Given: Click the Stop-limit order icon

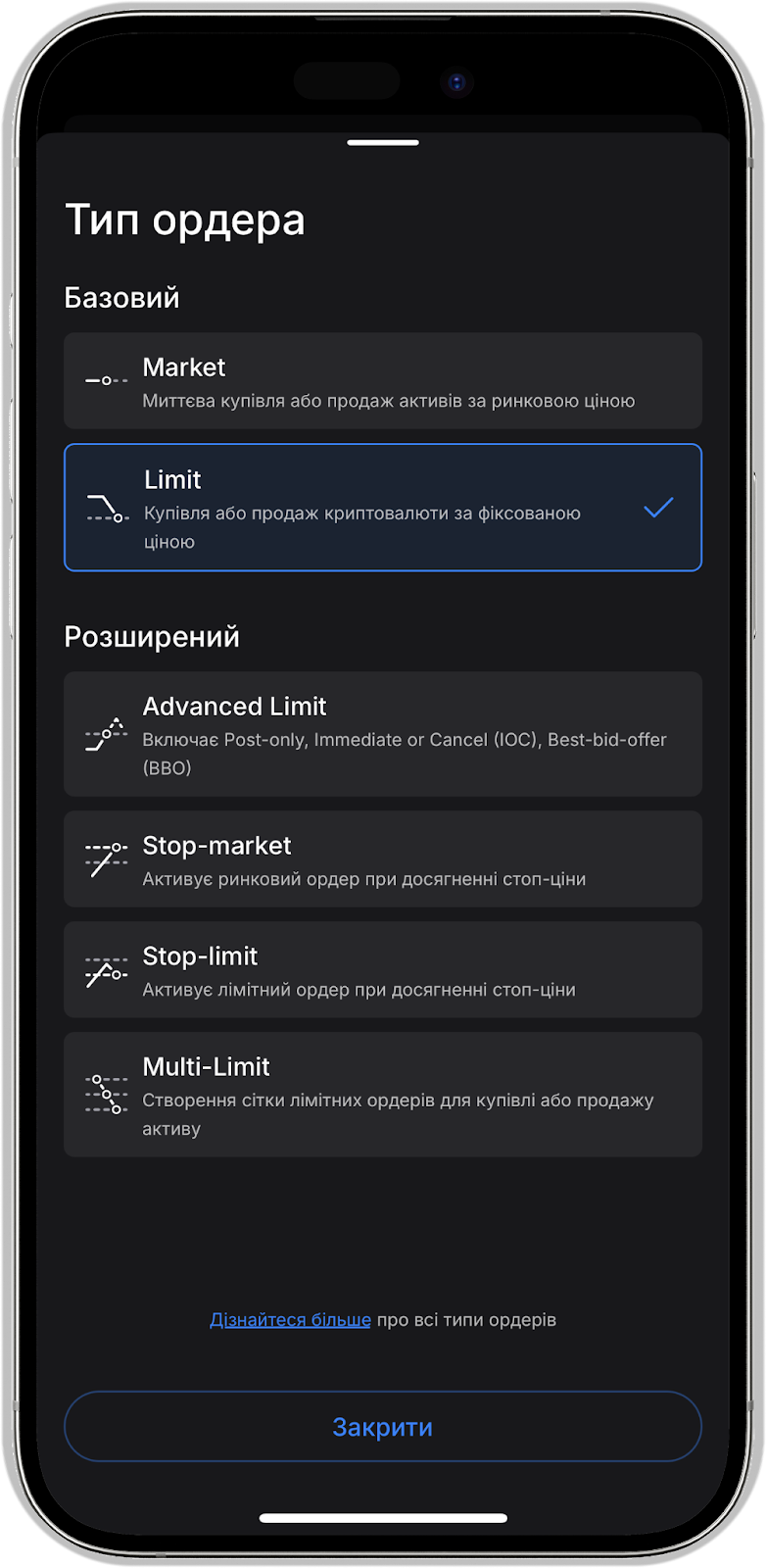Looking at the screenshot, I should tap(106, 970).
